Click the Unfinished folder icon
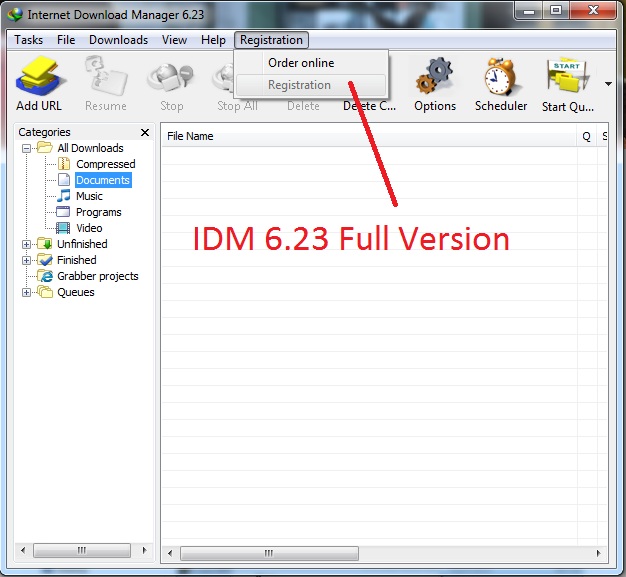This screenshot has height=577, width=626. click(x=44, y=244)
